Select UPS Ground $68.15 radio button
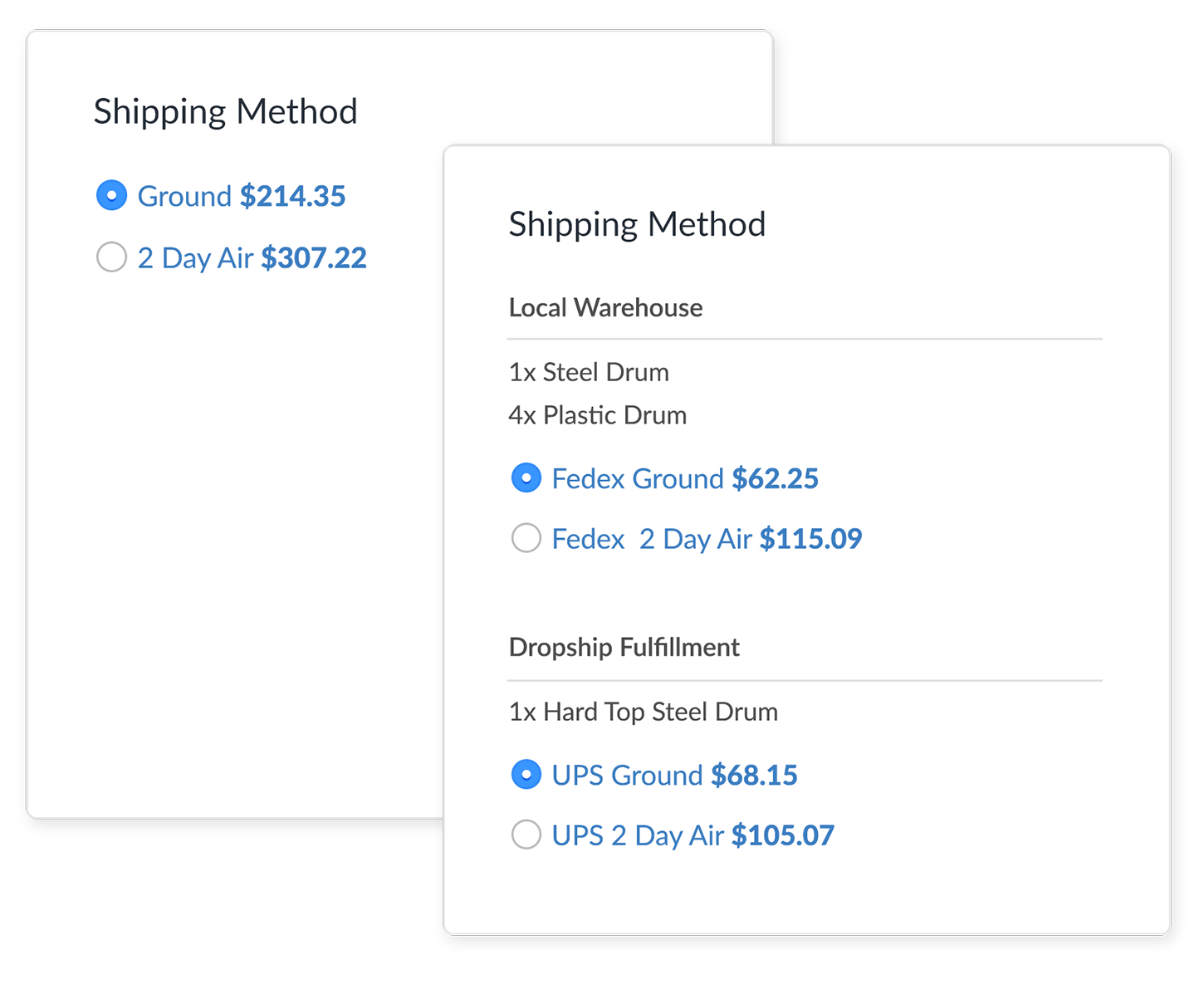The width and height of the screenshot is (1204, 984). (526, 775)
